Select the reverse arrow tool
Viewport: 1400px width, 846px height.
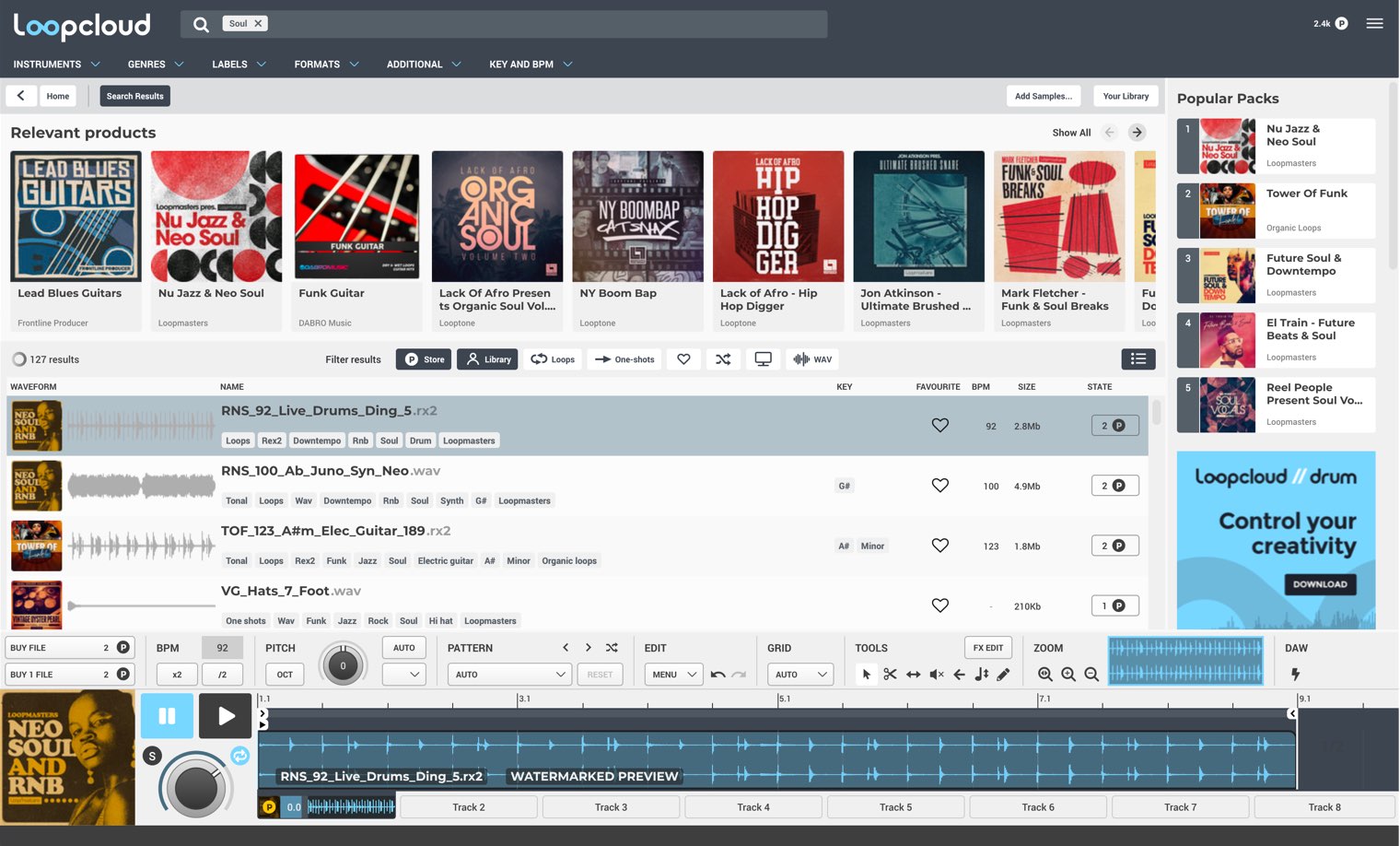coord(959,675)
